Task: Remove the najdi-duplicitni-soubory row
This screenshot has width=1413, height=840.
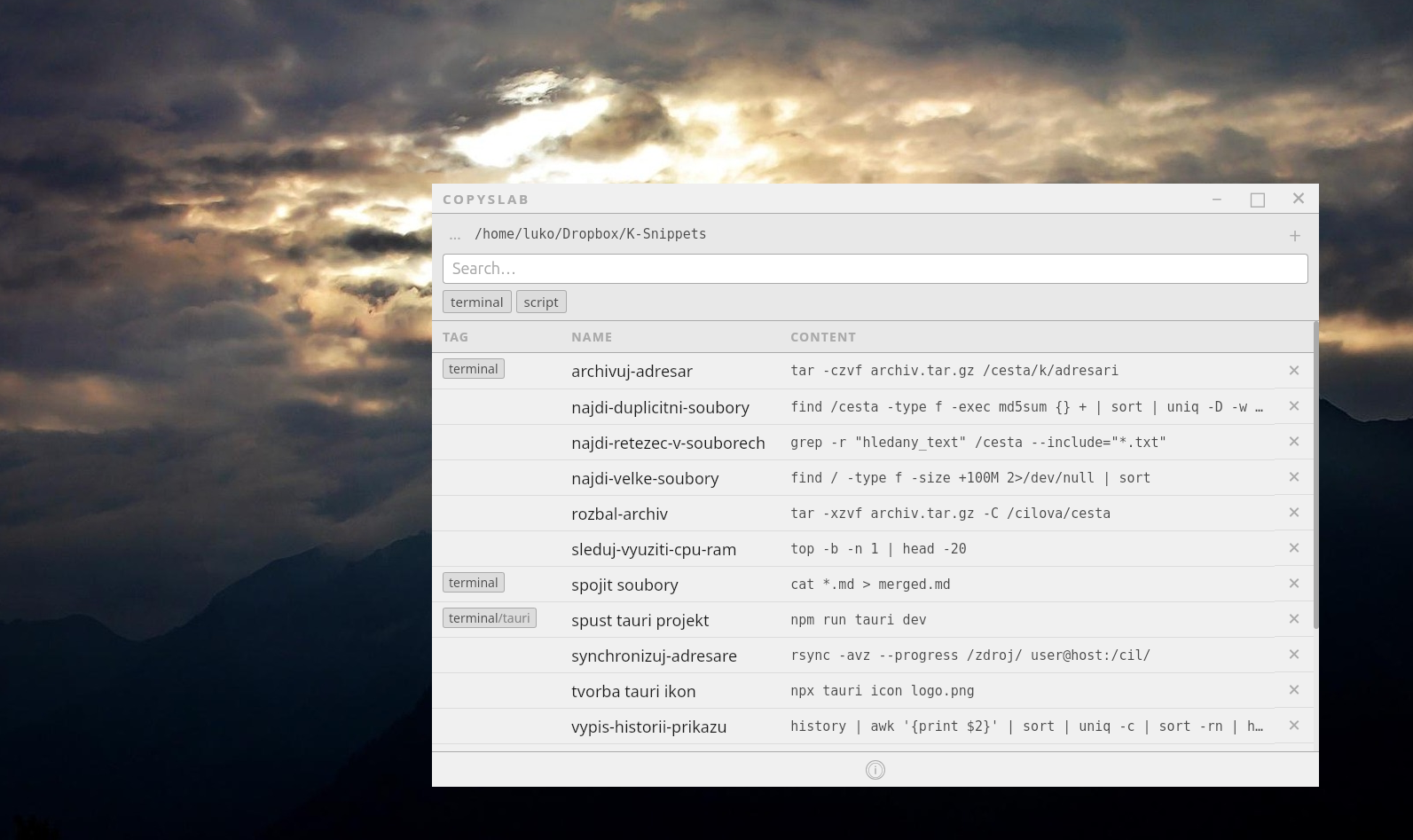Action: click(x=1293, y=406)
